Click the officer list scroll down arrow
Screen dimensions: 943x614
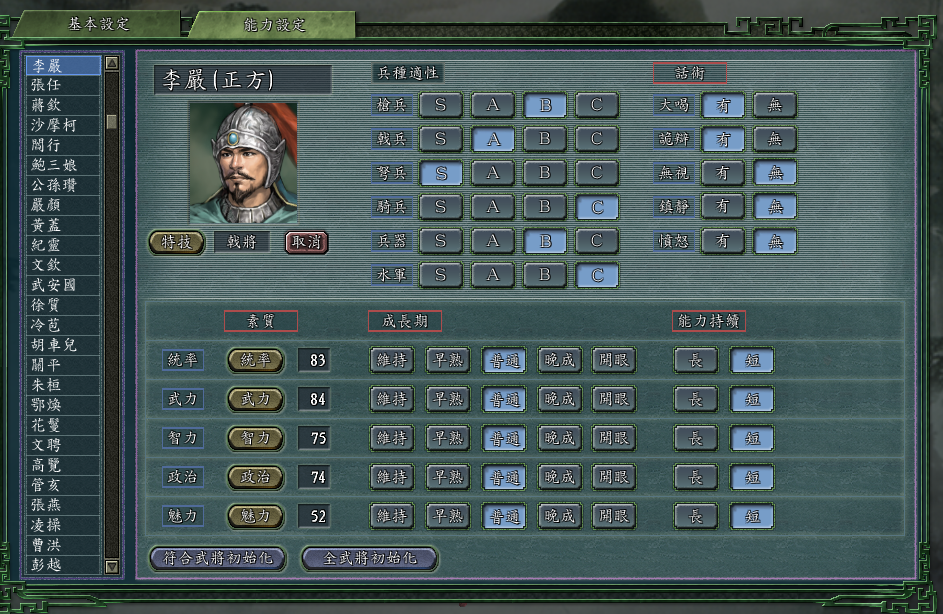pyautogui.click(x=112, y=566)
